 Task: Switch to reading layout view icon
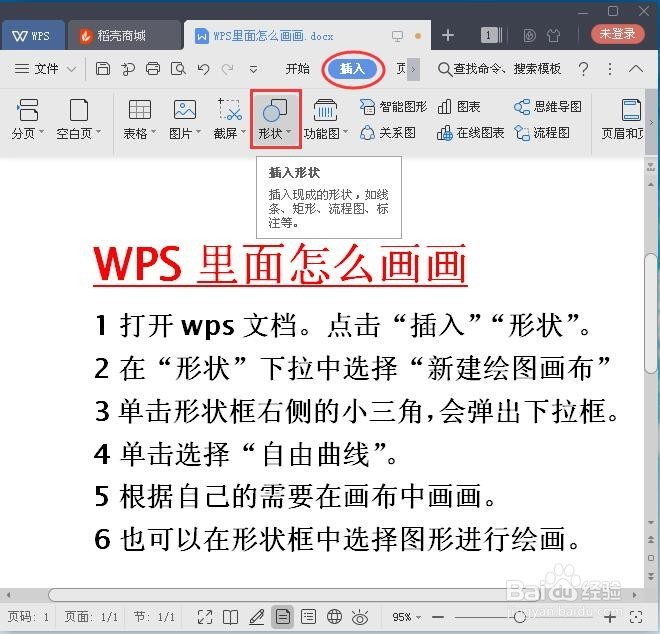[230, 617]
